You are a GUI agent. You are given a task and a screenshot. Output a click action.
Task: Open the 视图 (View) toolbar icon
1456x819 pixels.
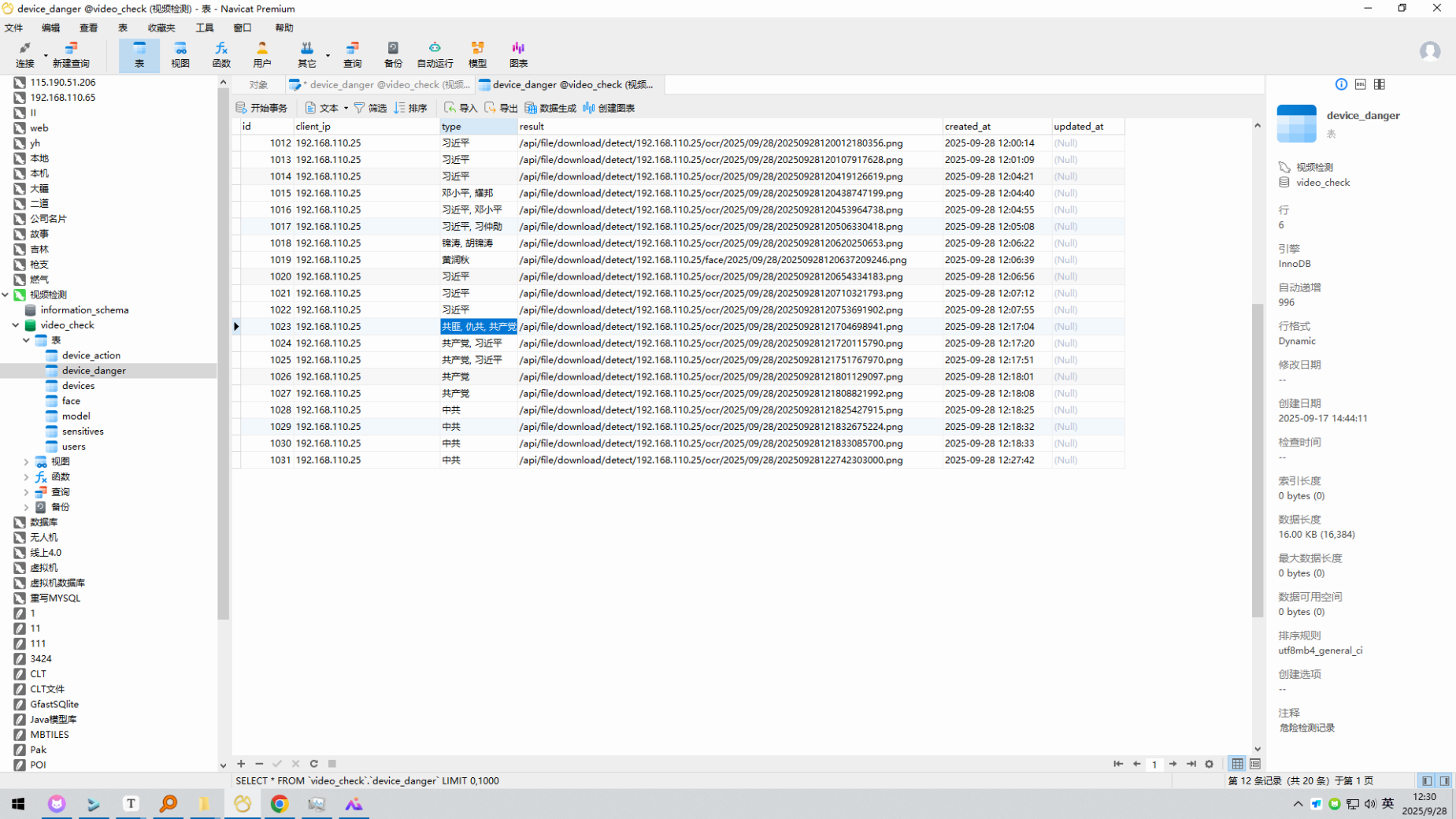[180, 54]
